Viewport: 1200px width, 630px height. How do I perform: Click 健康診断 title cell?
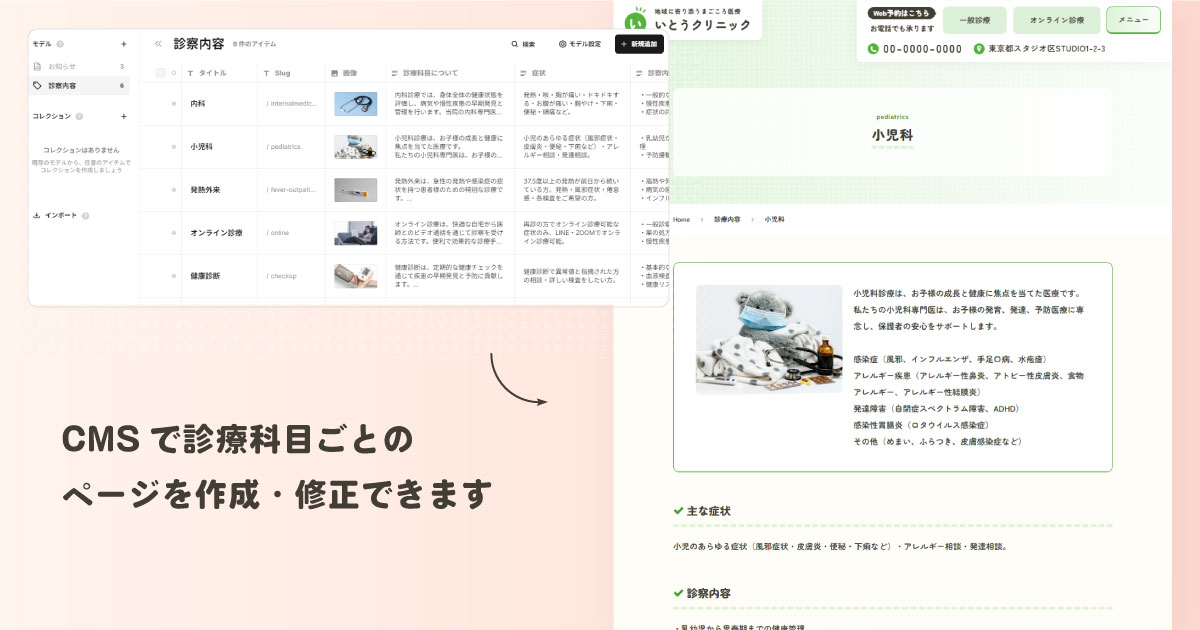[x=219, y=275]
